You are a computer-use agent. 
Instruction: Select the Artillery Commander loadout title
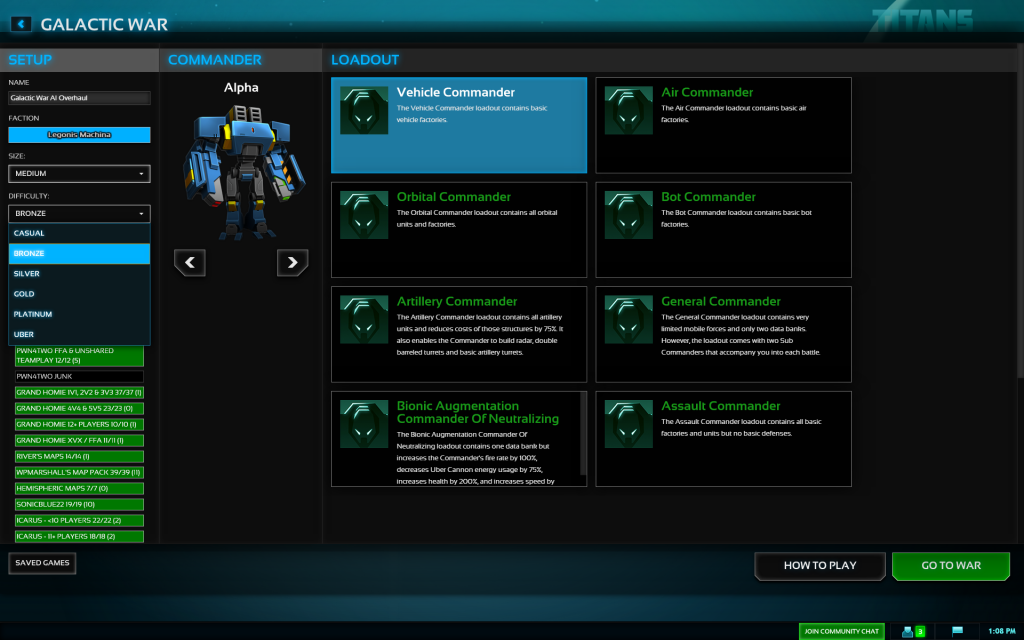[457, 301]
